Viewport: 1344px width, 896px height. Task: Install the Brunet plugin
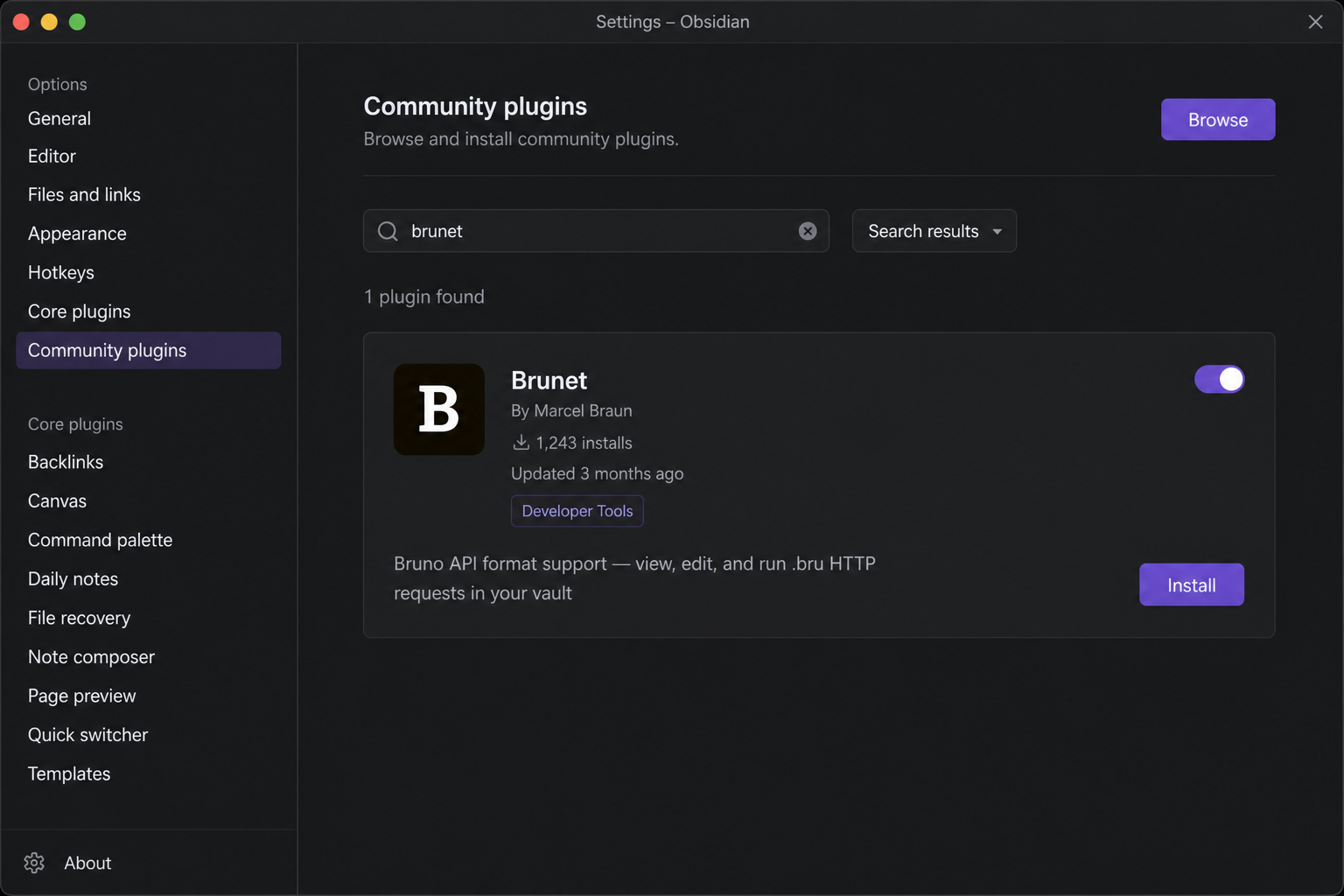1192,584
